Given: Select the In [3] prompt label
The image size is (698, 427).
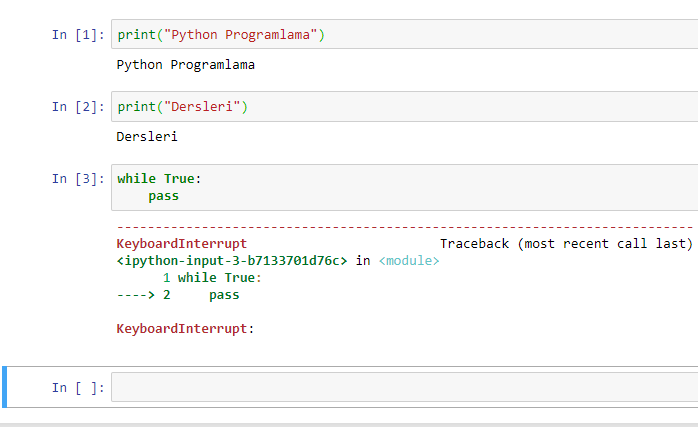Looking at the screenshot, I should [77, 179].
